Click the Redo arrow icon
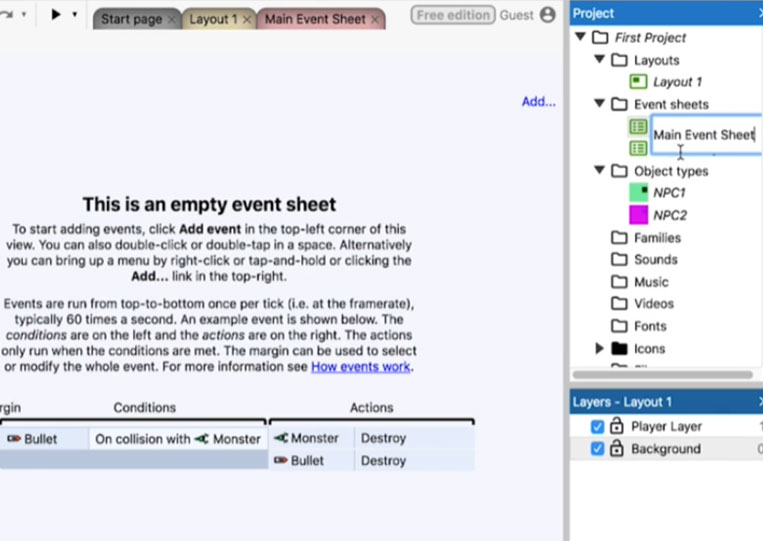This screenshot has width=763, height=541. tap(5, 15)
